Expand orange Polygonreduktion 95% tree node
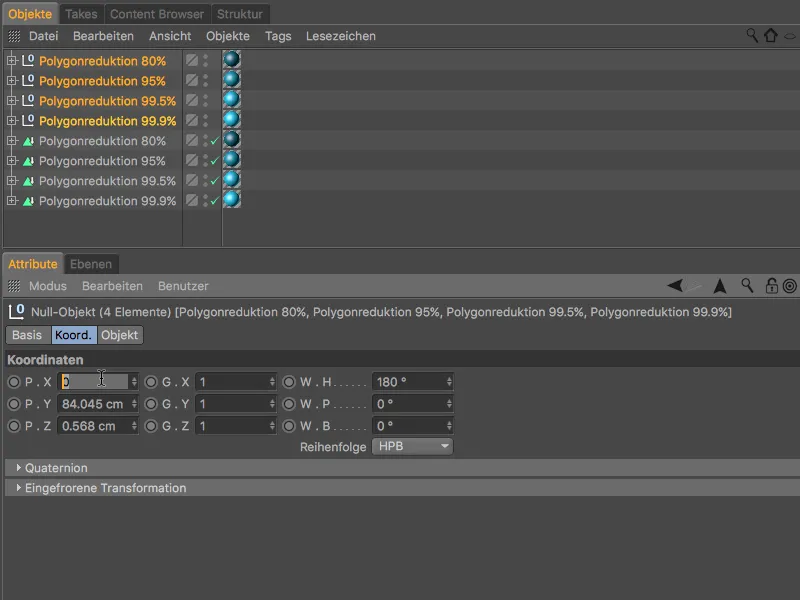 (12, 81)
